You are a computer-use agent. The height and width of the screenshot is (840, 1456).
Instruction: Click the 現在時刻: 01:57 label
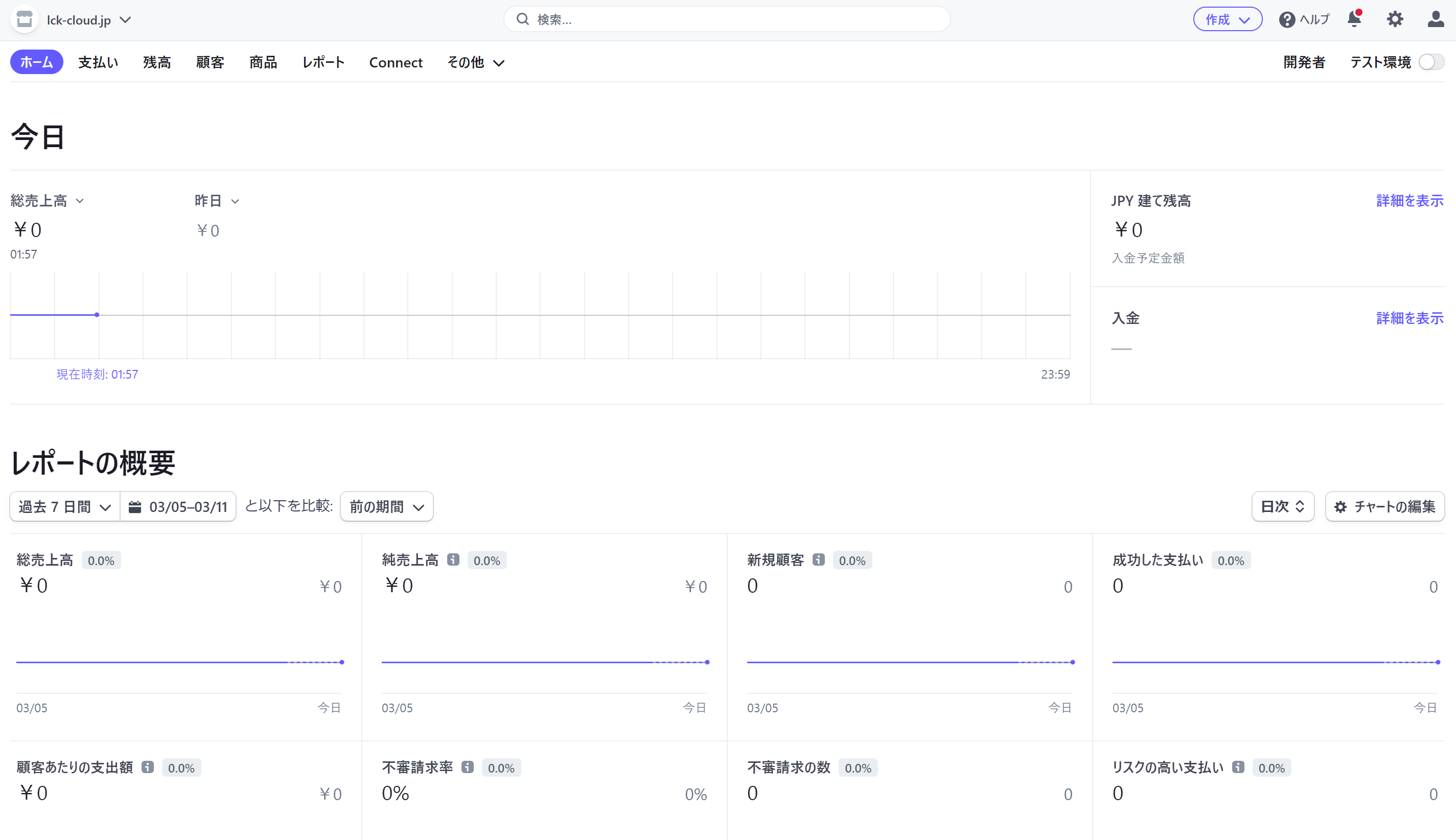[x=98, y=375]
